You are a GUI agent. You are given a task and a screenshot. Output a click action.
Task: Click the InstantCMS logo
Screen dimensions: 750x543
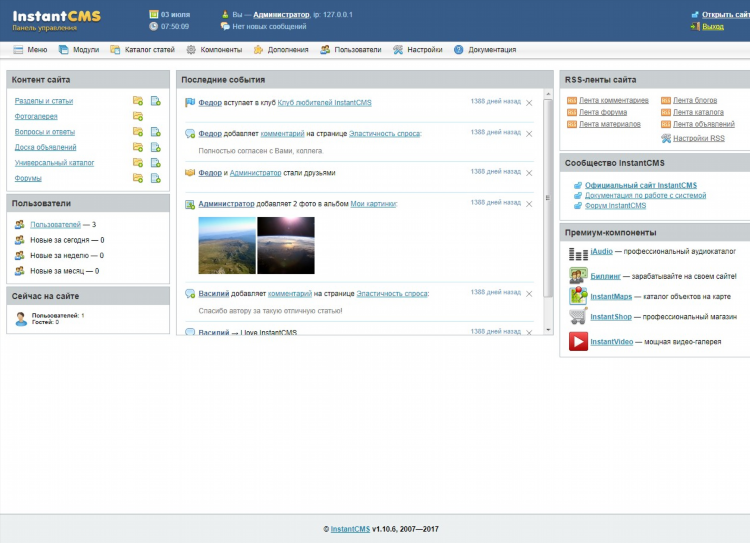pyautogui.click(x=56, y=17)
